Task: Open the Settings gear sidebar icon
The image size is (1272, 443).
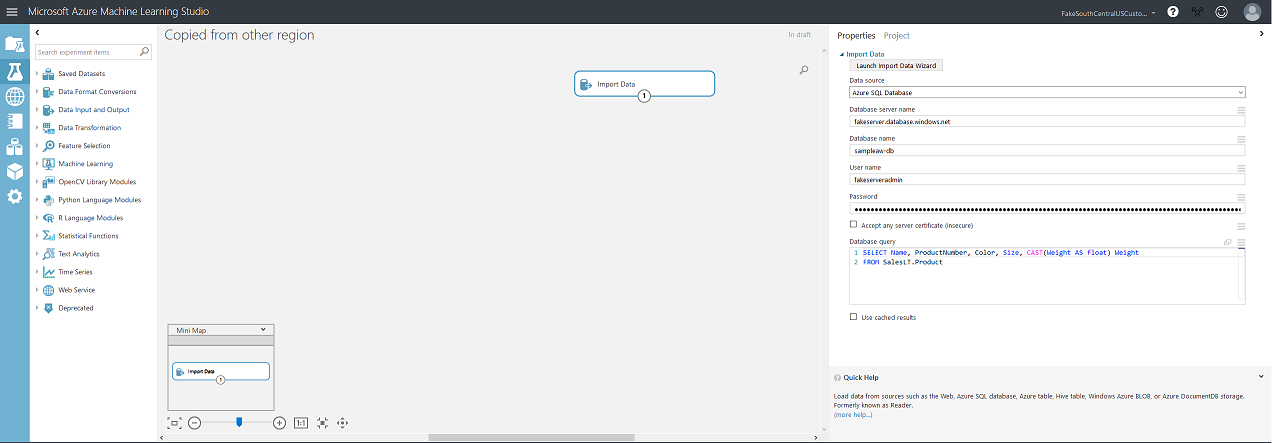Action: [14, 196]
